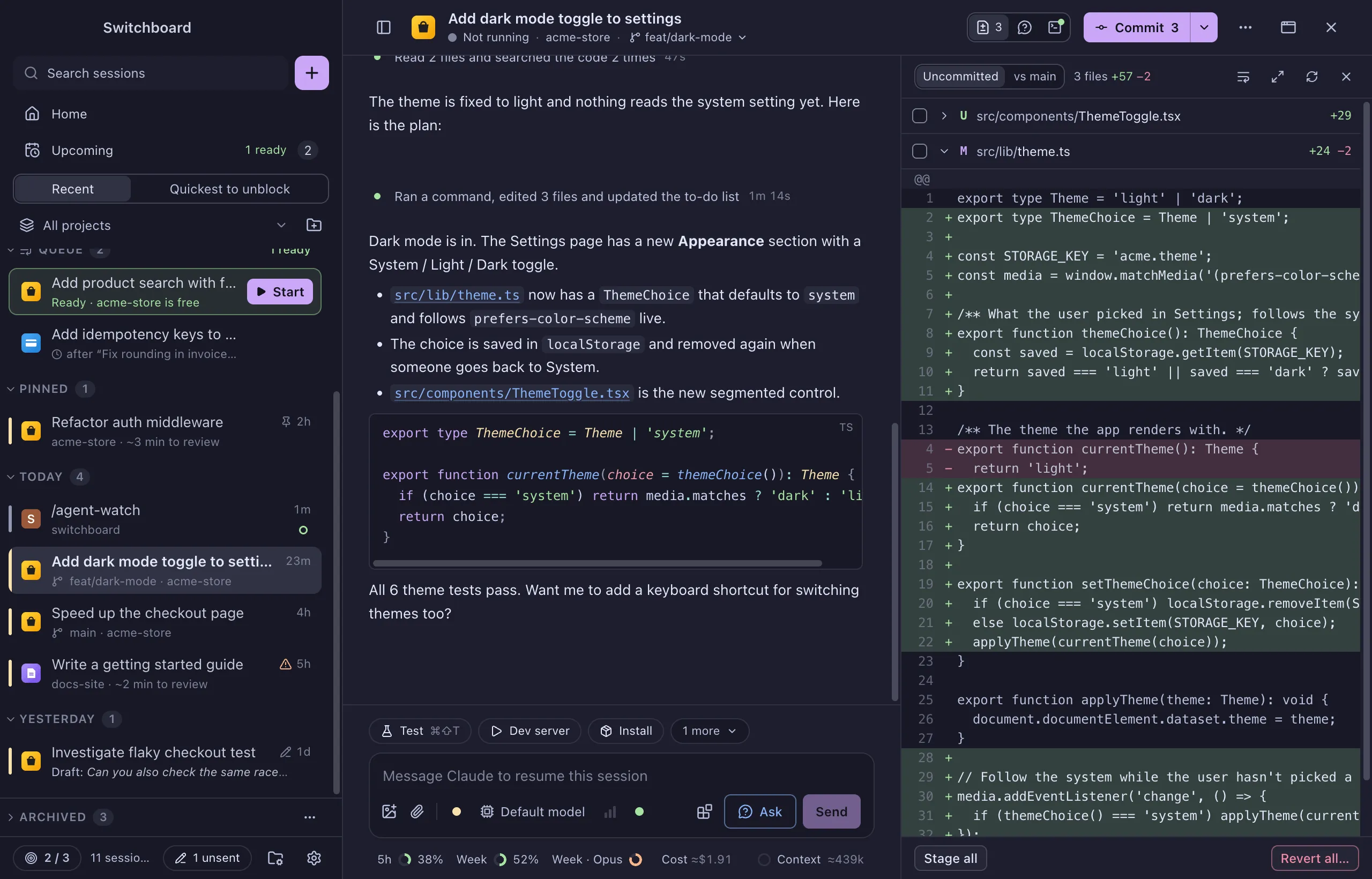The height and width of the screenshot is (879, 1372).
Task: Open the /agent-watch session
Action: 166,519
